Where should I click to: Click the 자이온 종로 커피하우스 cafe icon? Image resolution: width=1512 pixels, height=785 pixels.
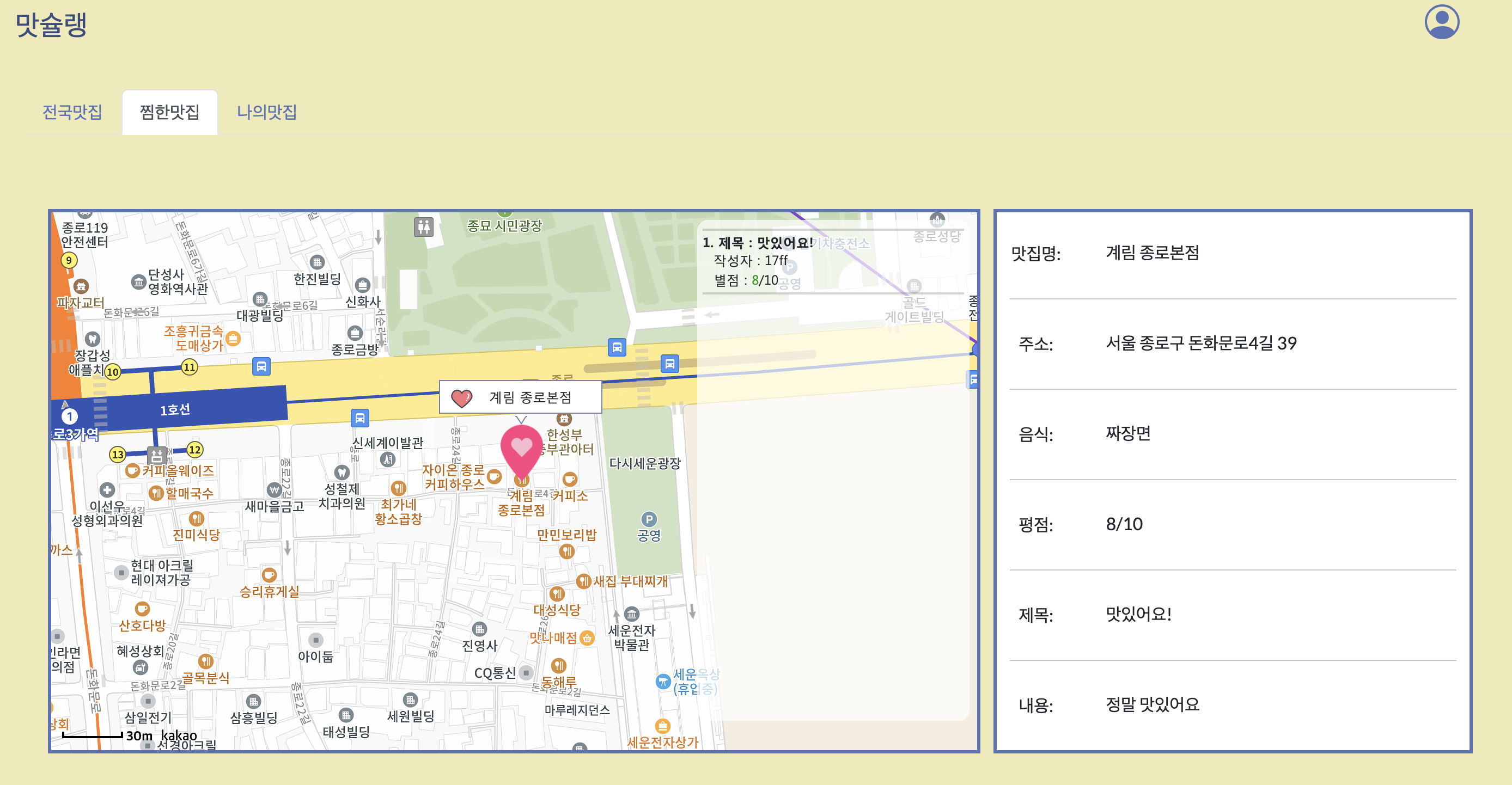[494, 476]
